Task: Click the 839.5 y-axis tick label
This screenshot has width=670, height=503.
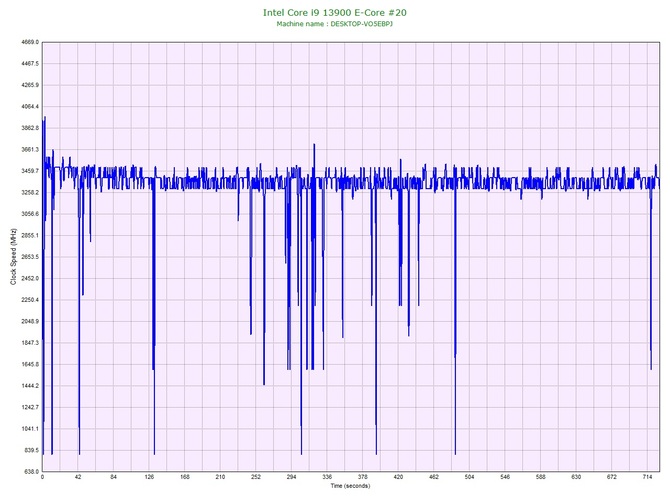Action: click(31, 450)
